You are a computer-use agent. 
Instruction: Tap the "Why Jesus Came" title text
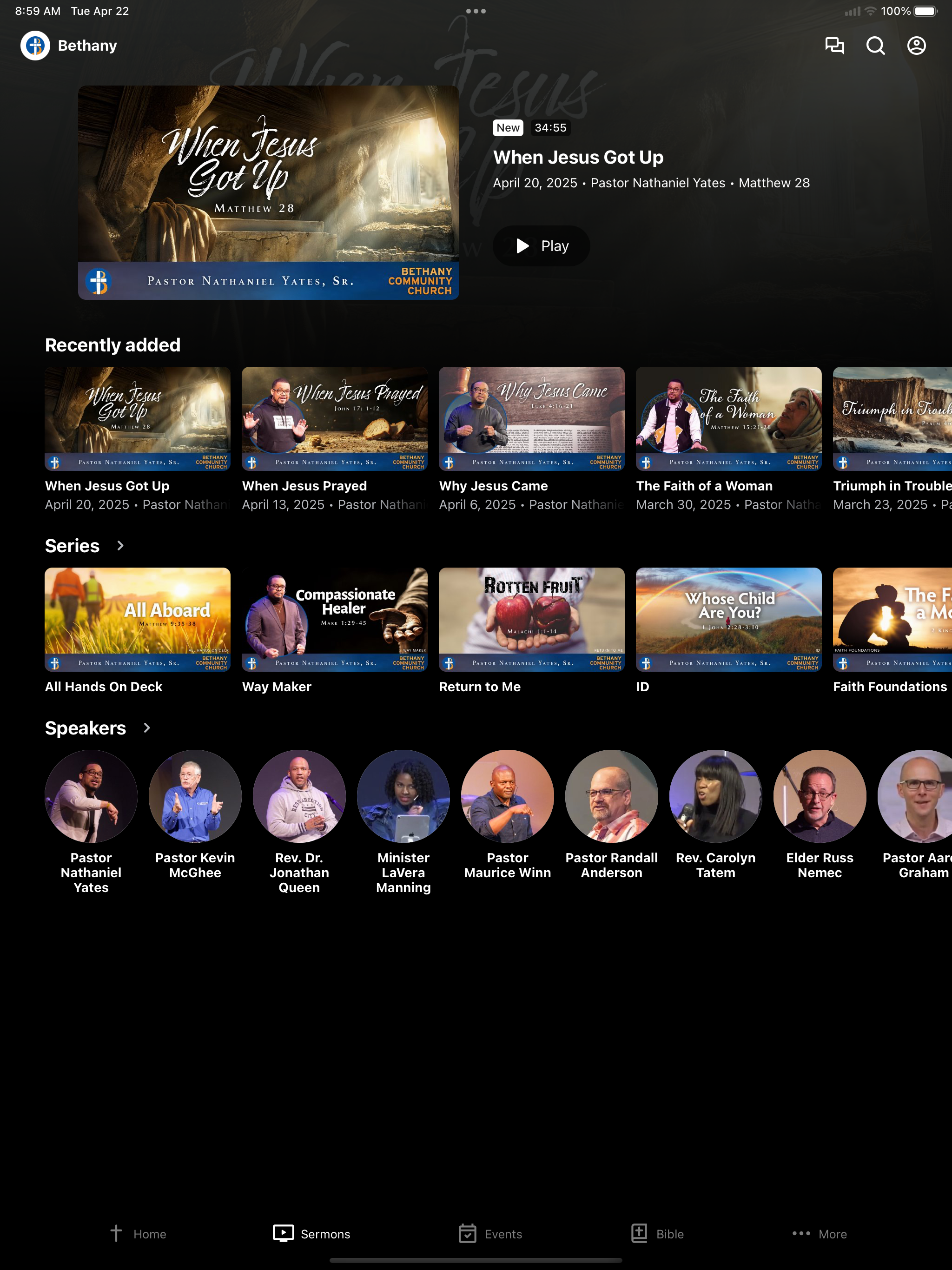click(x=493, y=486)
